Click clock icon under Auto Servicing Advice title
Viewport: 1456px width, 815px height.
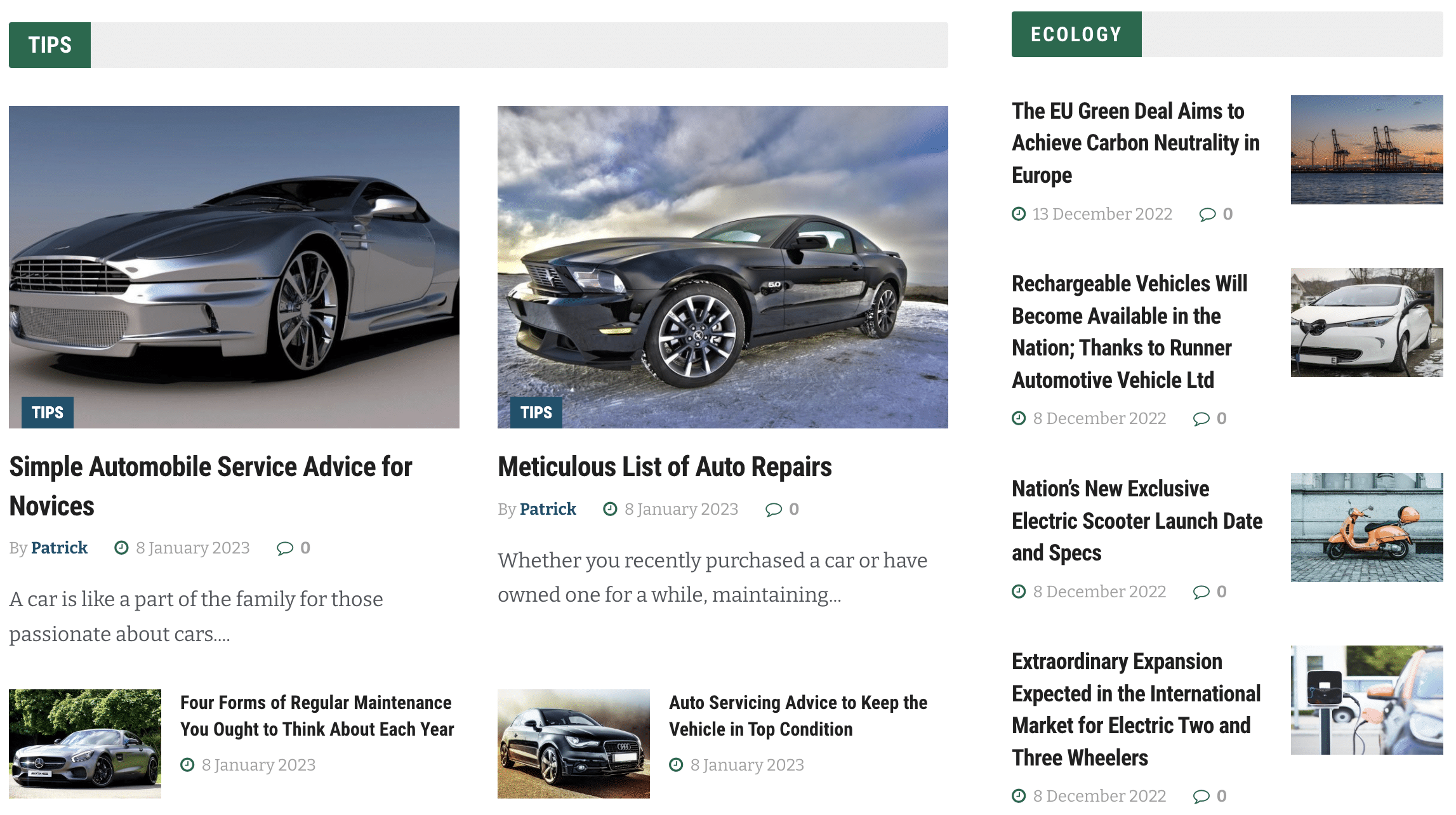pyautogui.click(x=676, y=765)
